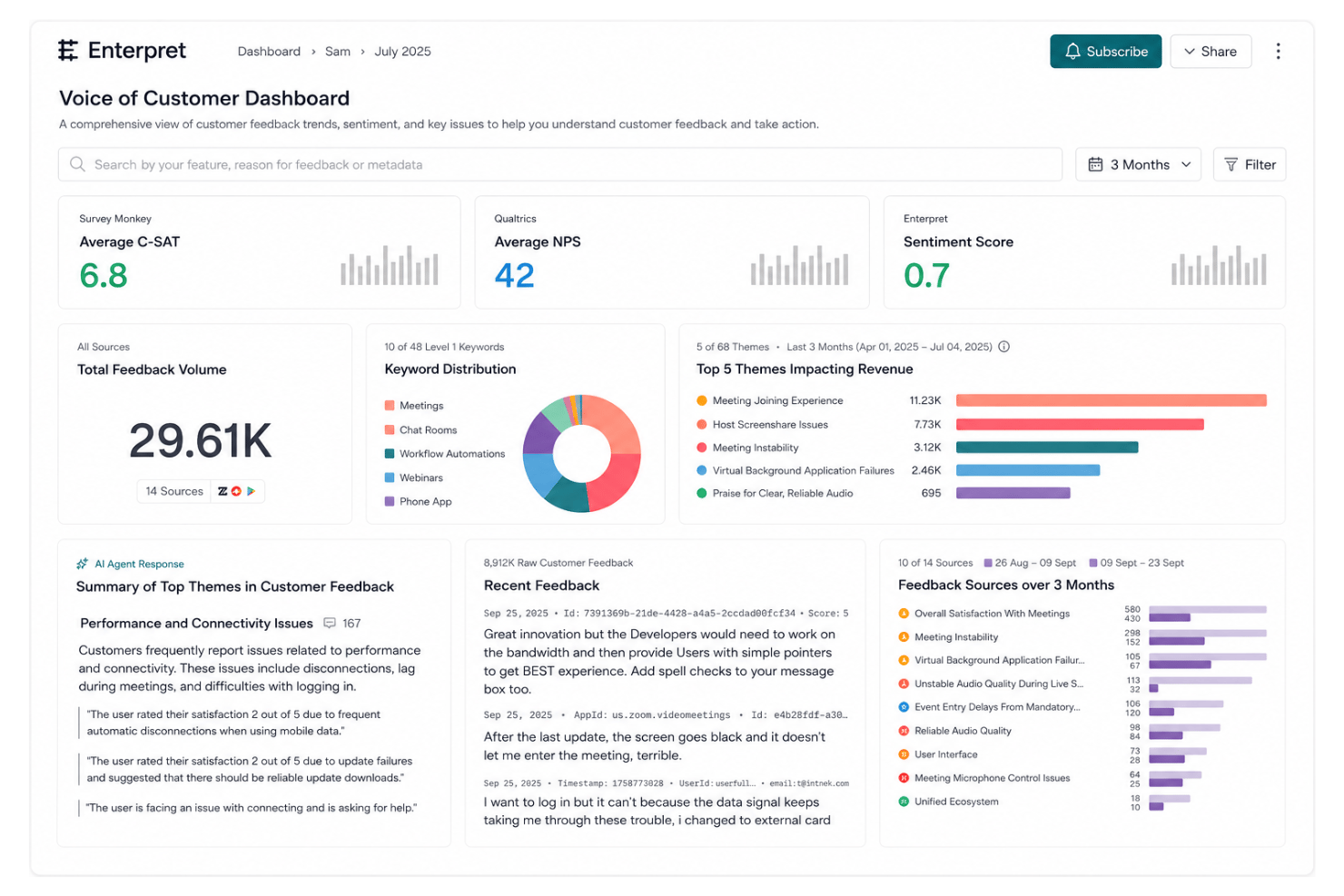
Task: Click the Meeting Joining Experience theme dot
Action: (702, 400)
